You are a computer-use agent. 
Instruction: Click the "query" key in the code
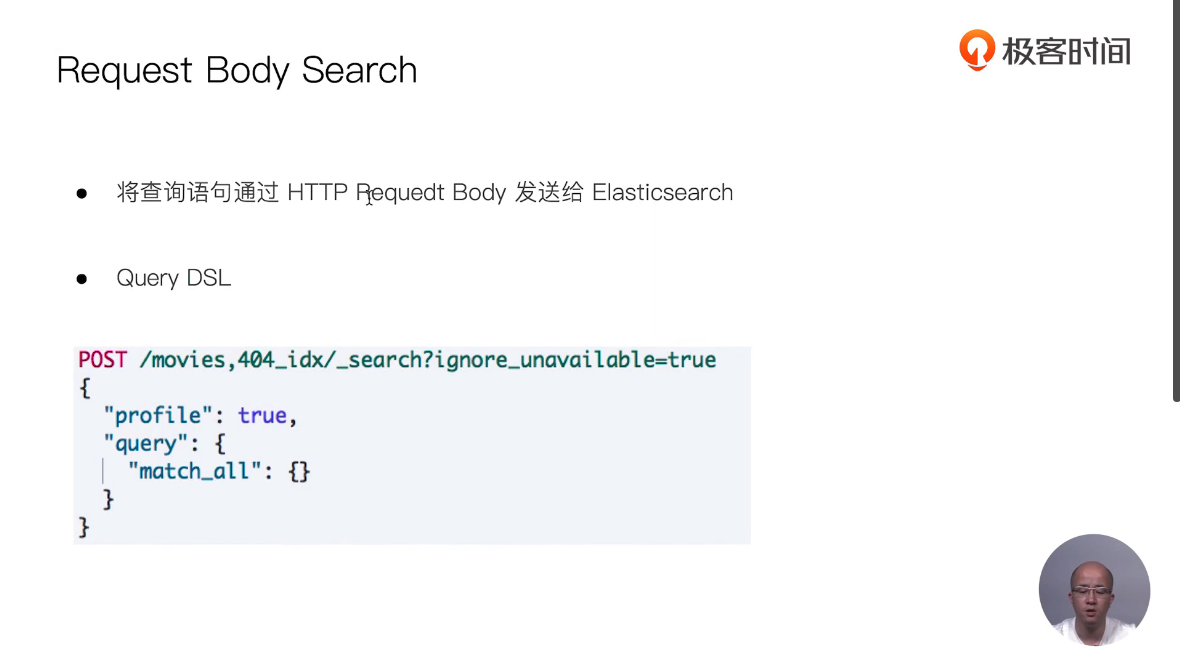tap(146, 443)
